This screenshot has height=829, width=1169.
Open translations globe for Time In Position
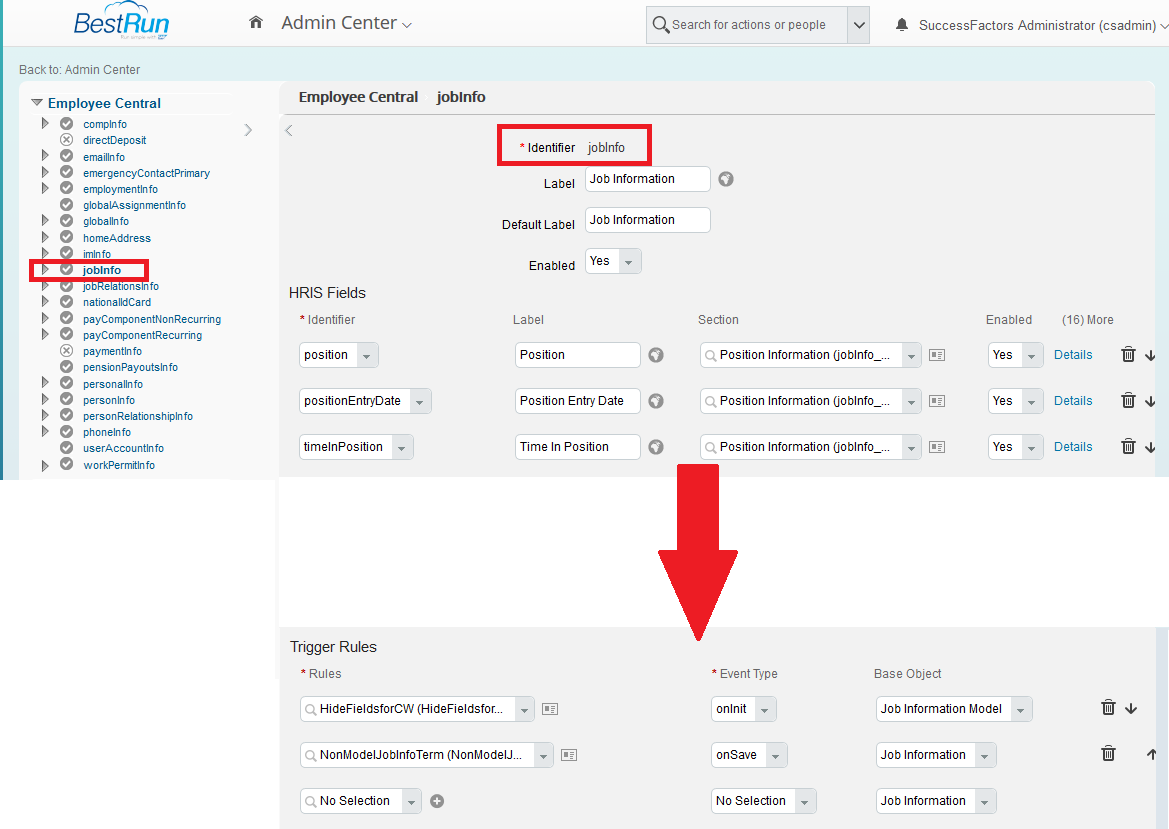pos(655,447)
